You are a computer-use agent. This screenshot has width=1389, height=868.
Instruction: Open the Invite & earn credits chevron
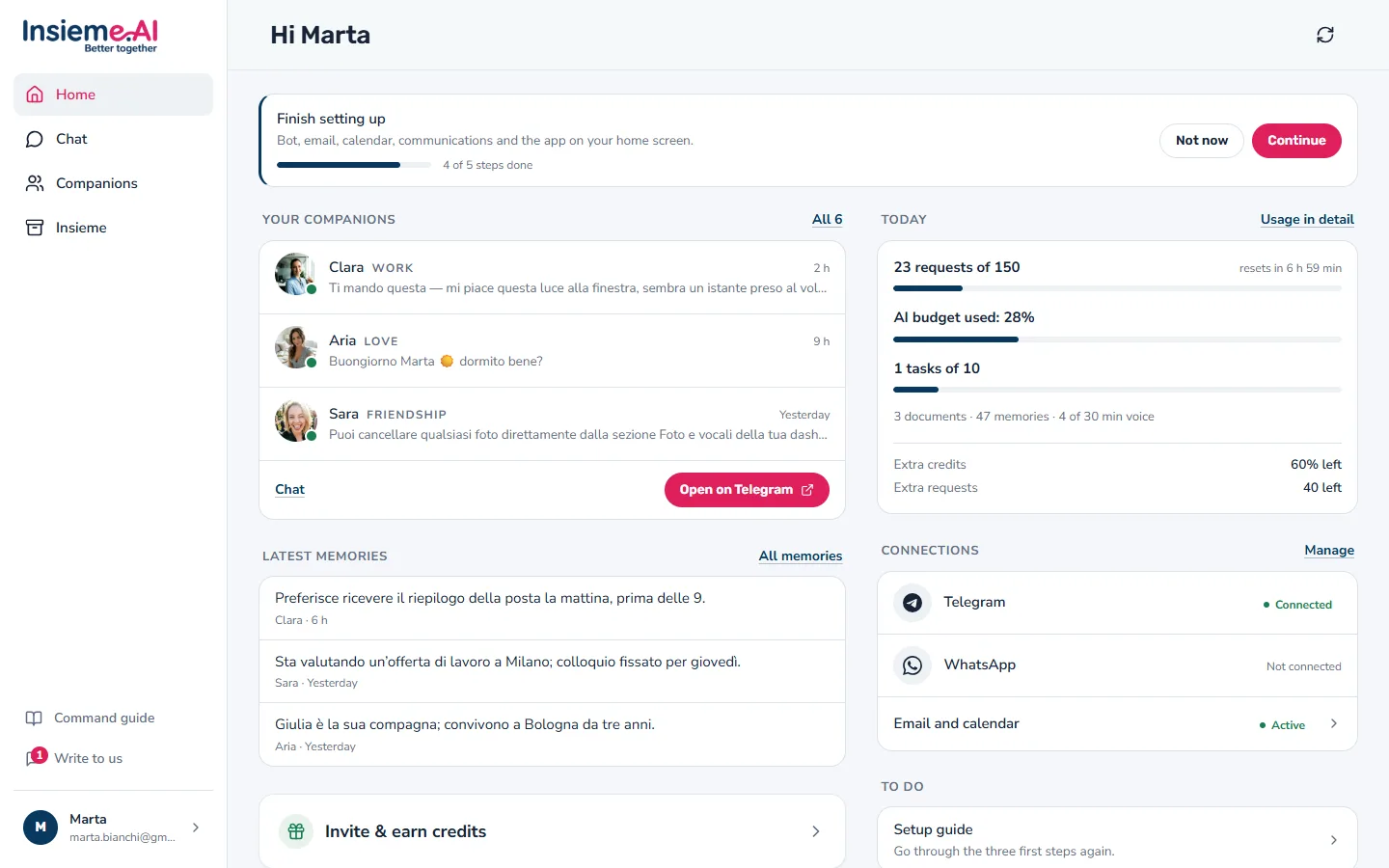pyautogui.click(x=816, y=831)
